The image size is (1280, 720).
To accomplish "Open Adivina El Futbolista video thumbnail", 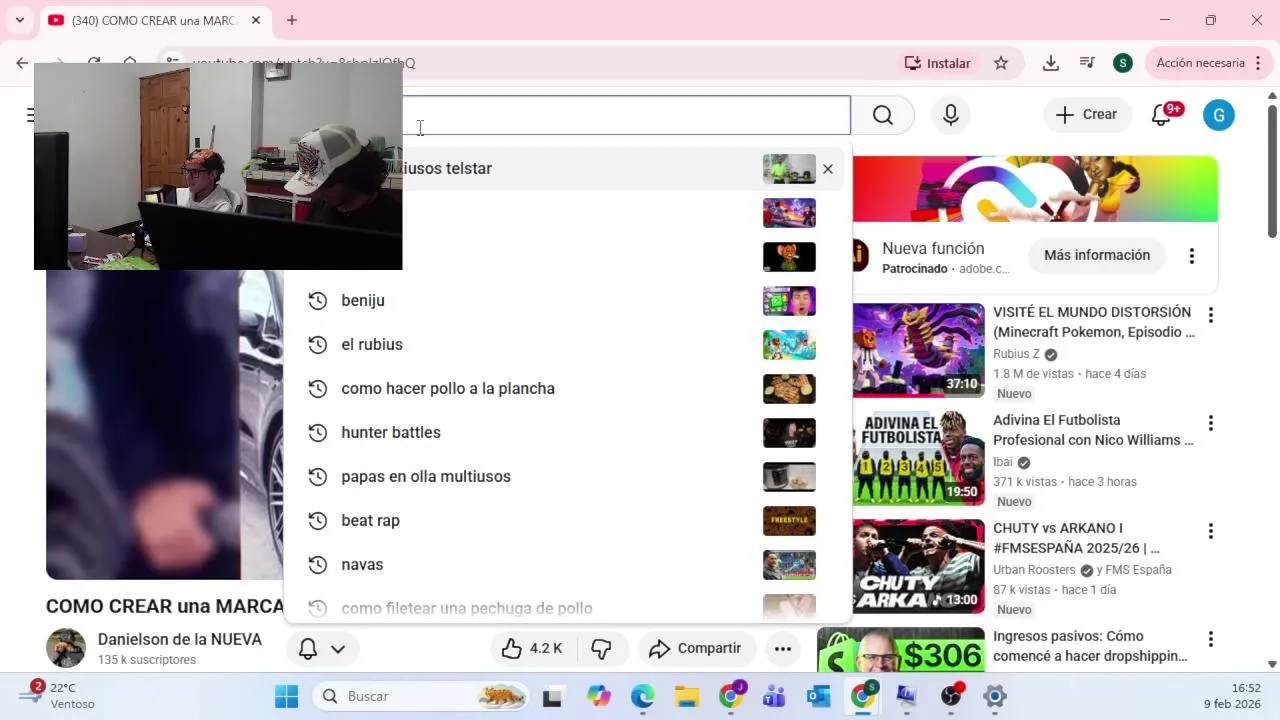I will pos(918,458).
